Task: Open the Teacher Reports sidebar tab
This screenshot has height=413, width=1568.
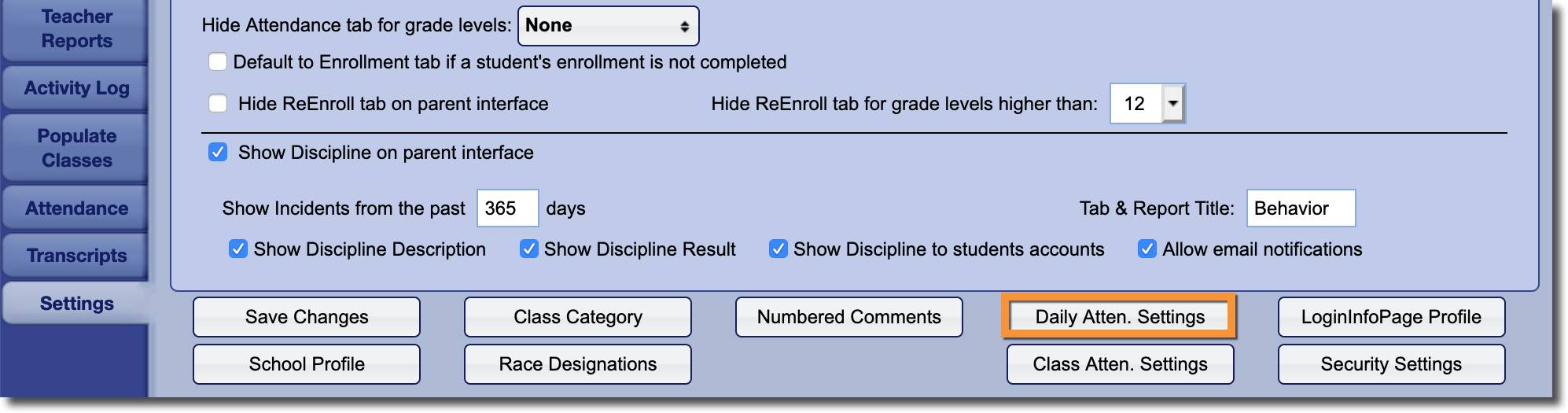Action: (x=76, y=29)
